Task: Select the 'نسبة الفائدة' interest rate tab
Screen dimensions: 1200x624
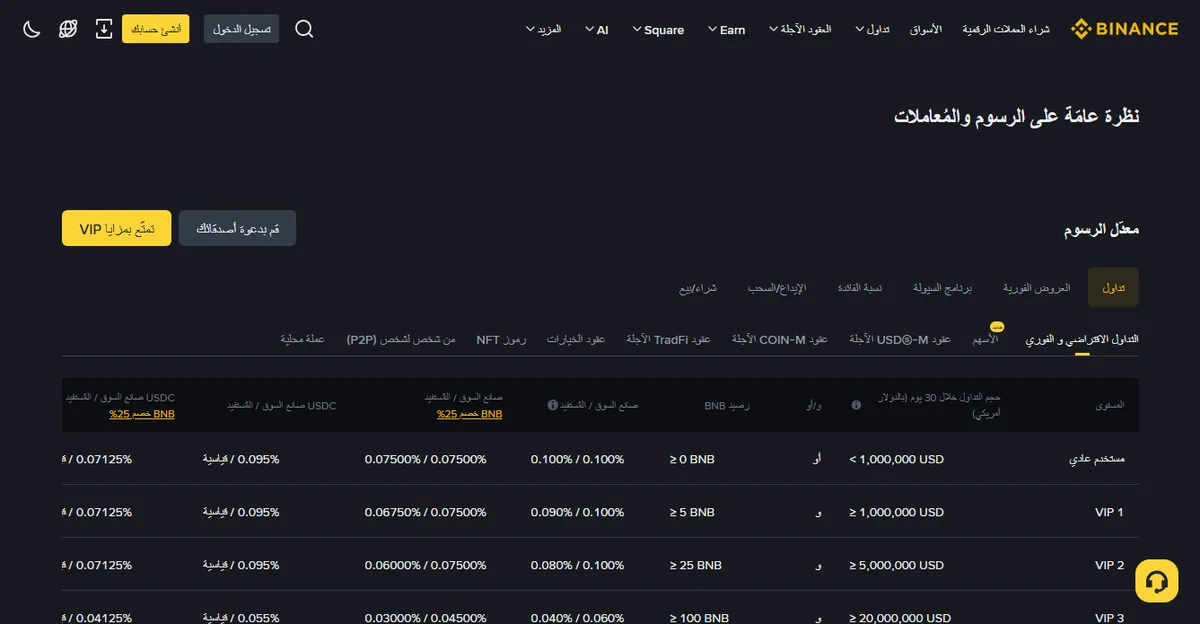Action: click(x=860, y=288)
